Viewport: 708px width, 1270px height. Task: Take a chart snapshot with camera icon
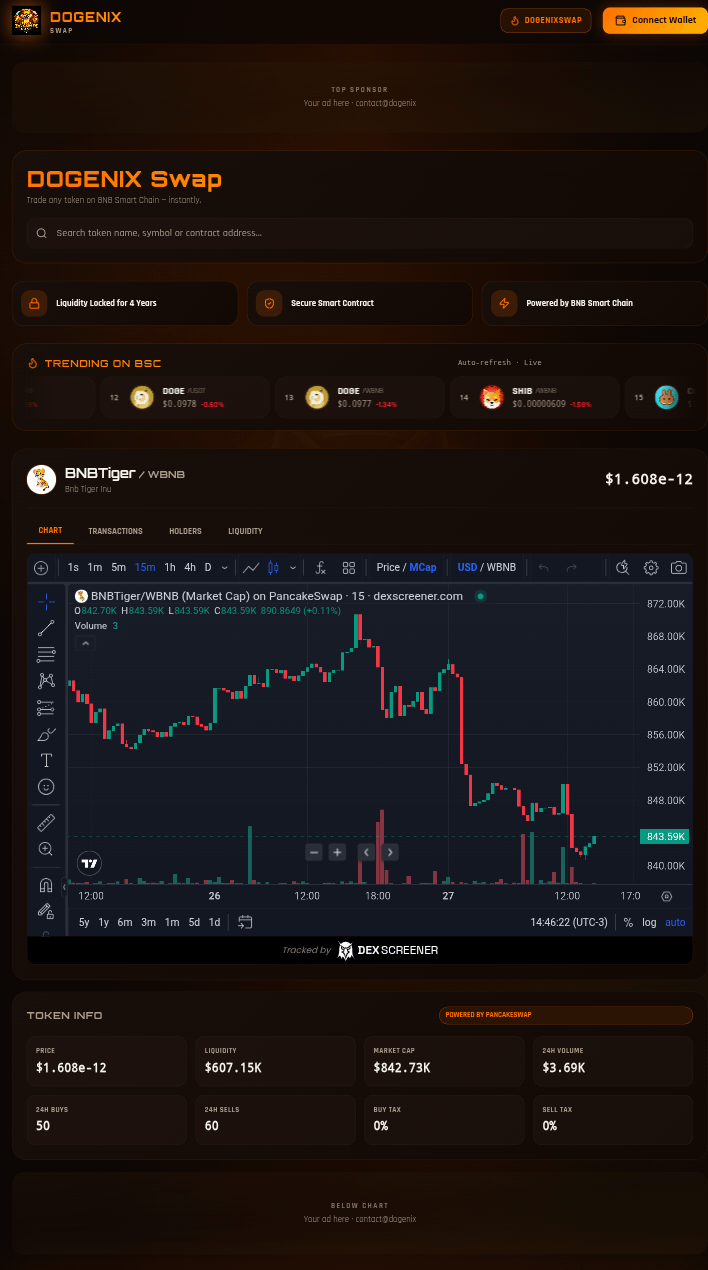pyautogui.click(x=679, y=568)
